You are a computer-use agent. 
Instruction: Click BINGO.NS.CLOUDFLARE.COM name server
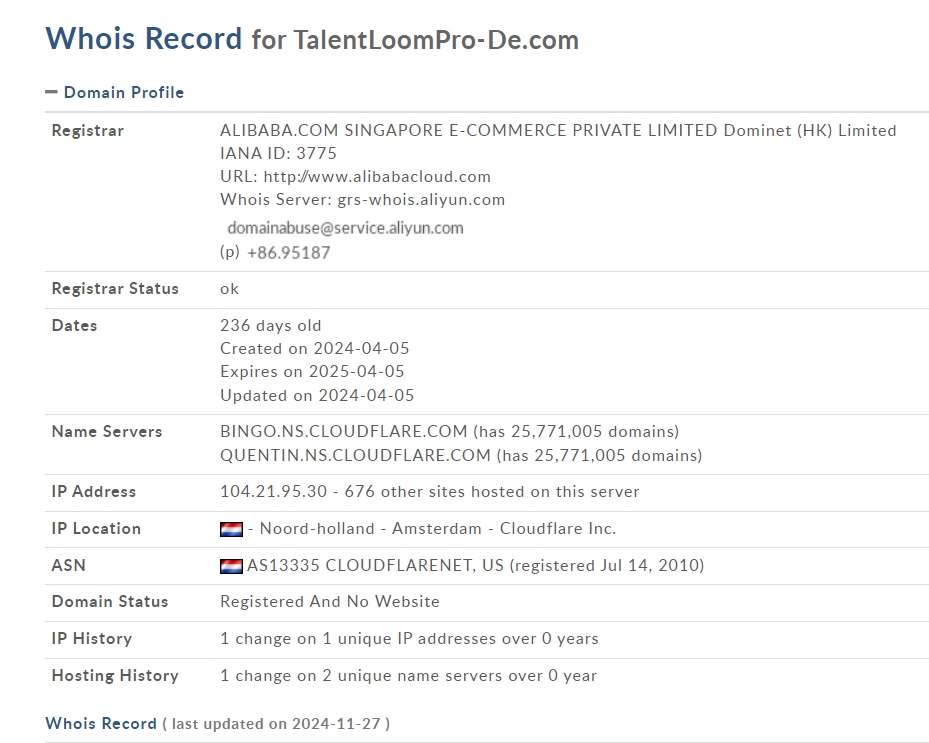[x=344, y=432]
